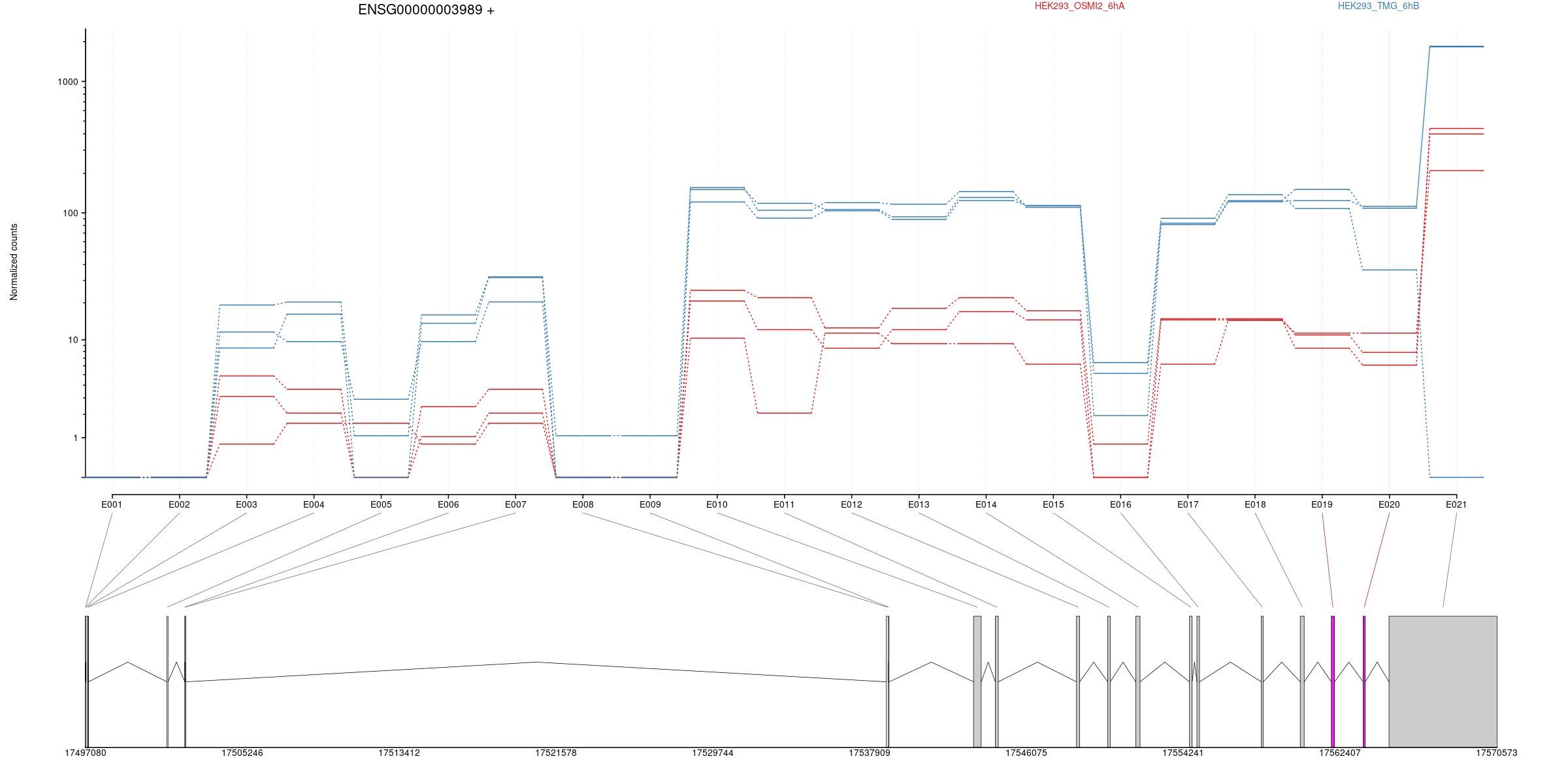This screenshot has height=784, width=1568.
Task: Click exon label E004
Action: click(x=314, y=504)
